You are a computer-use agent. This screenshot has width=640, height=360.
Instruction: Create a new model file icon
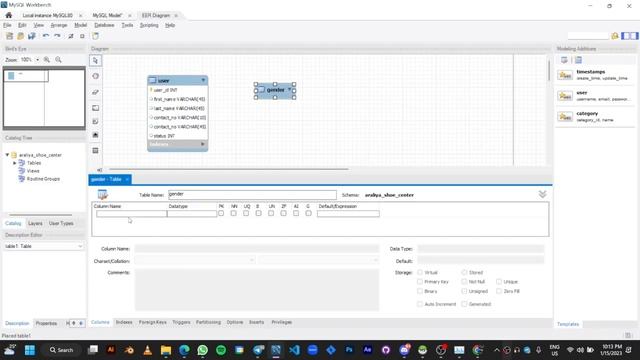coord(9,36)
